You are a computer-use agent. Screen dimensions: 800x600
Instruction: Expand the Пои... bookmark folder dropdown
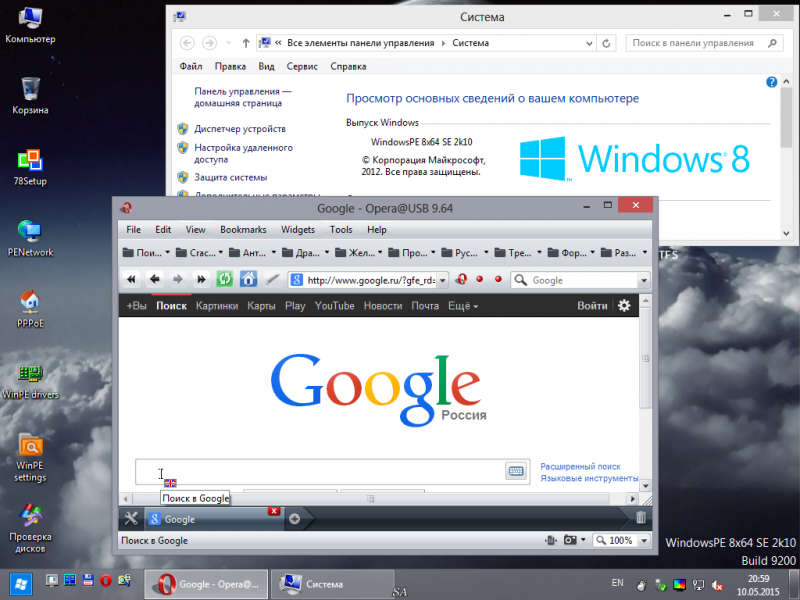(x=167, y=253)
